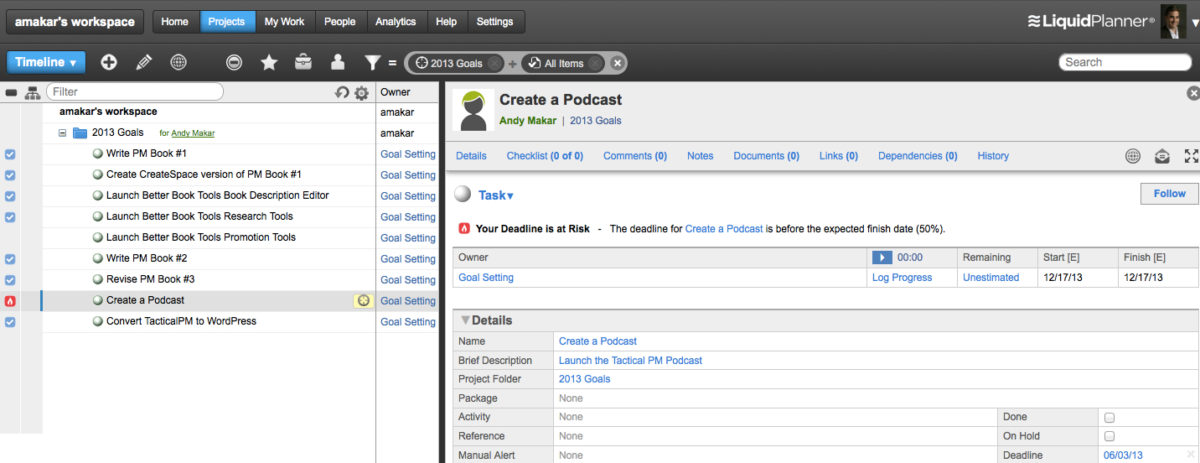Screen dimensions: 1200x463
Task: Click the collapse-all icon beside the Filter box
Action: pos(11,92)
